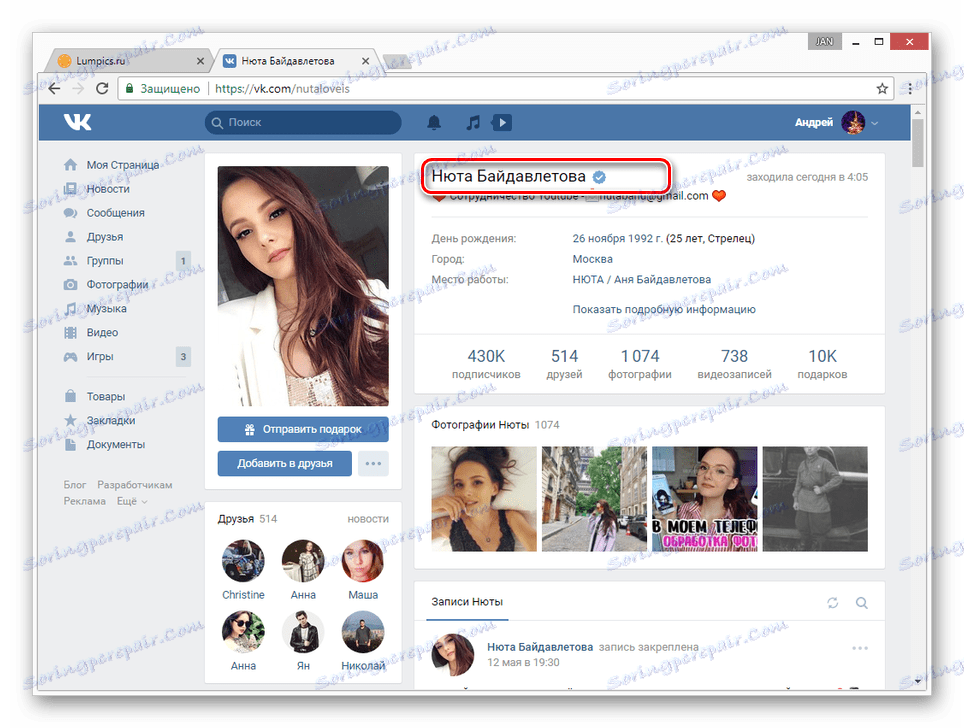Expand account dropdown arrow next to Андрей
Viewport: 964px width, 728px height.
pos(875,123)
